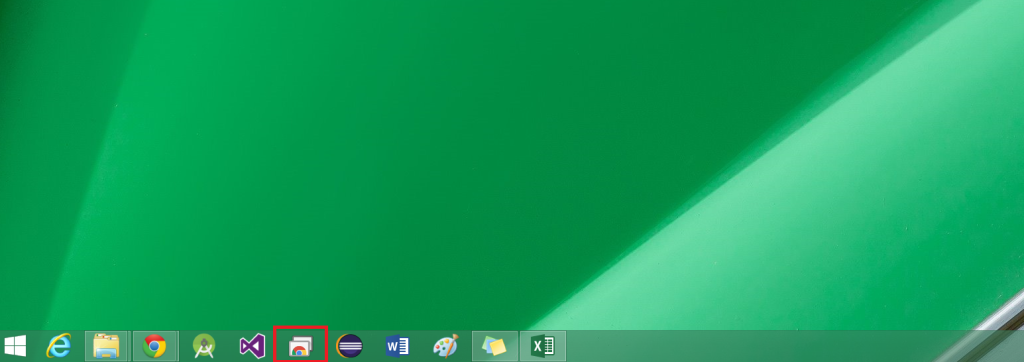Switch to Microsoft Excel window
This screenshot has width=1024, height=362.
pyautogui.click(x=543, y=346)
